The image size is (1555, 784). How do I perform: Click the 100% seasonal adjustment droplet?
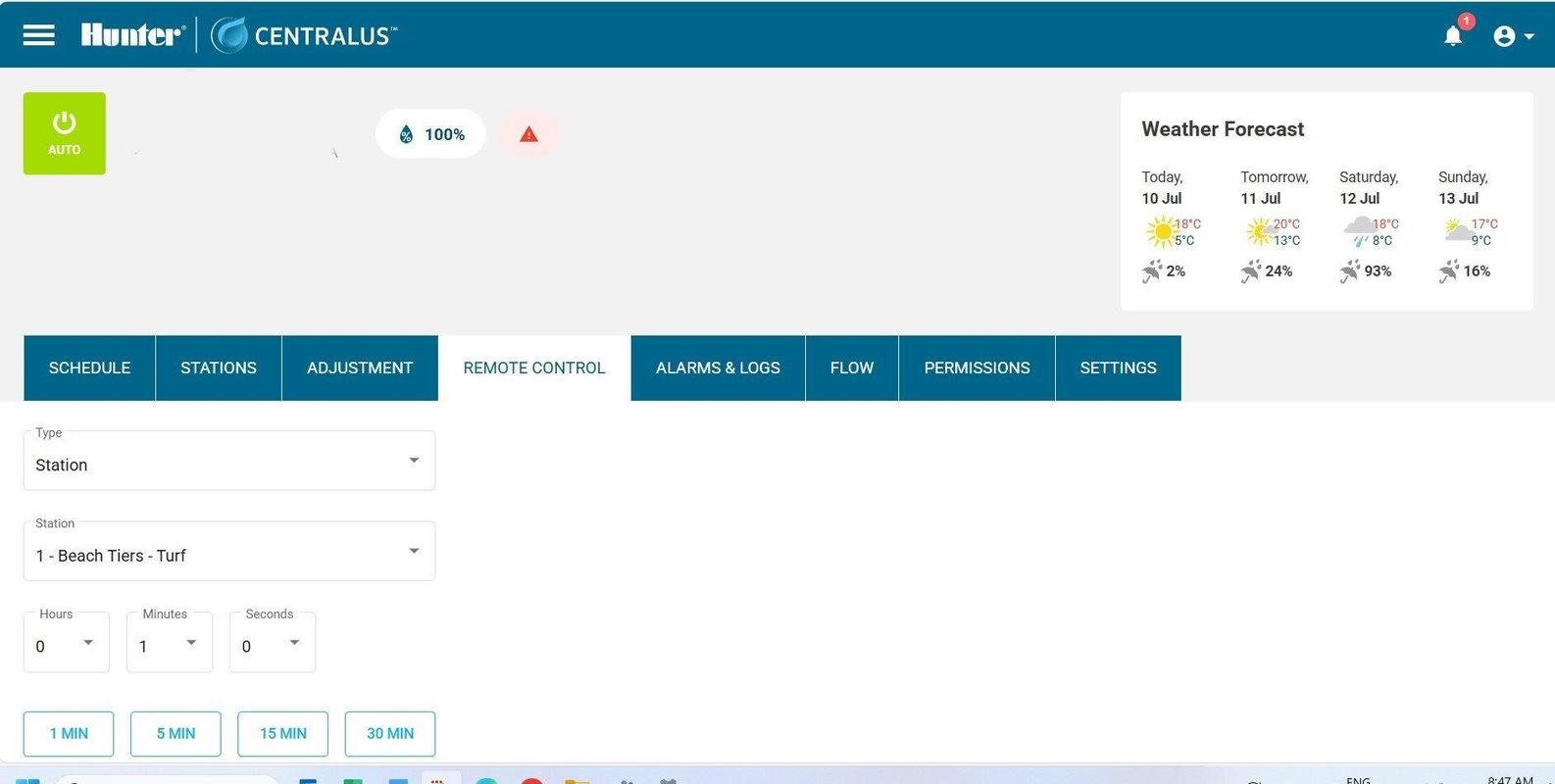point(430,134)
